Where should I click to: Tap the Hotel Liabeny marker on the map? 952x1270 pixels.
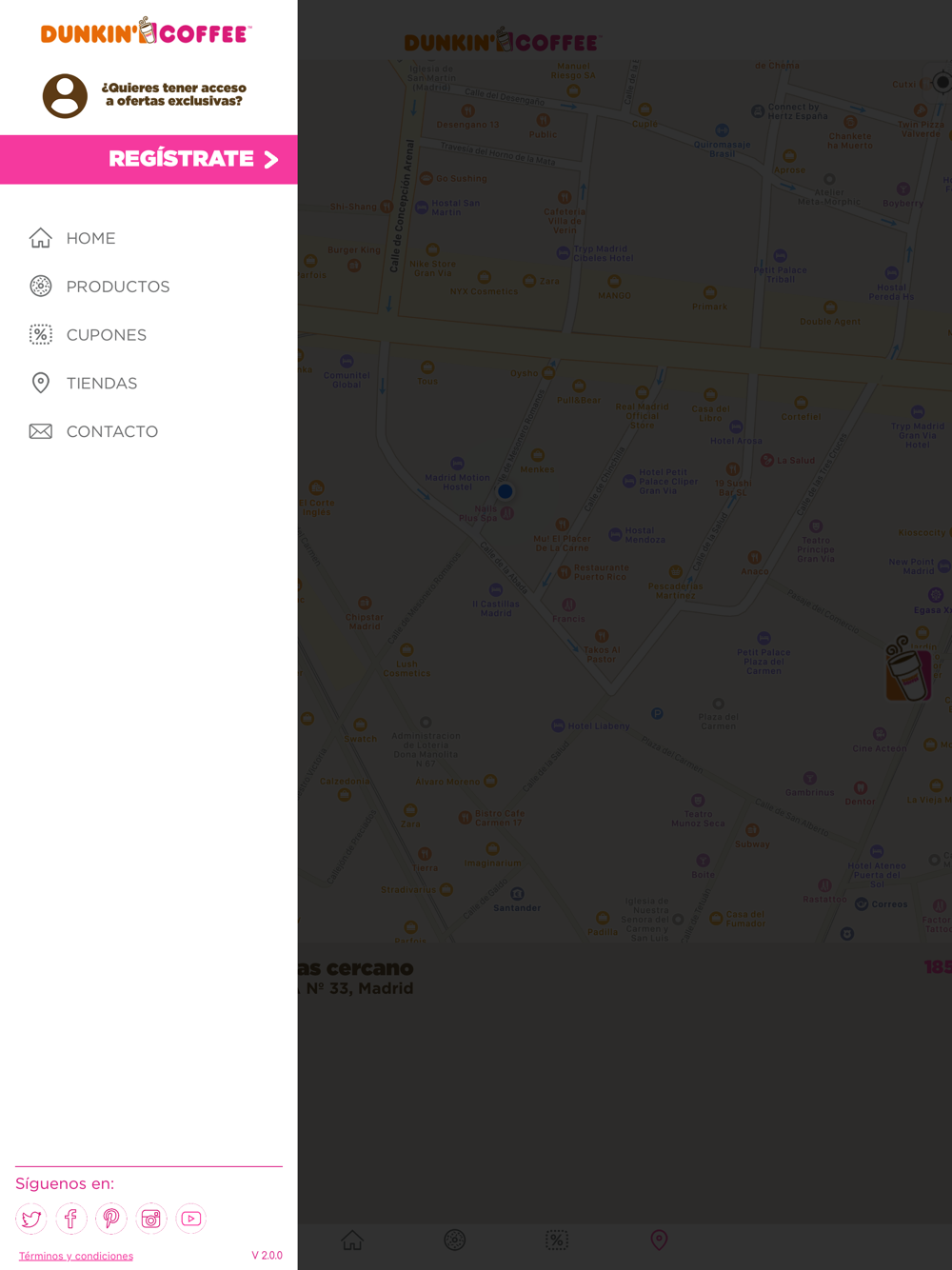[558, 725]
